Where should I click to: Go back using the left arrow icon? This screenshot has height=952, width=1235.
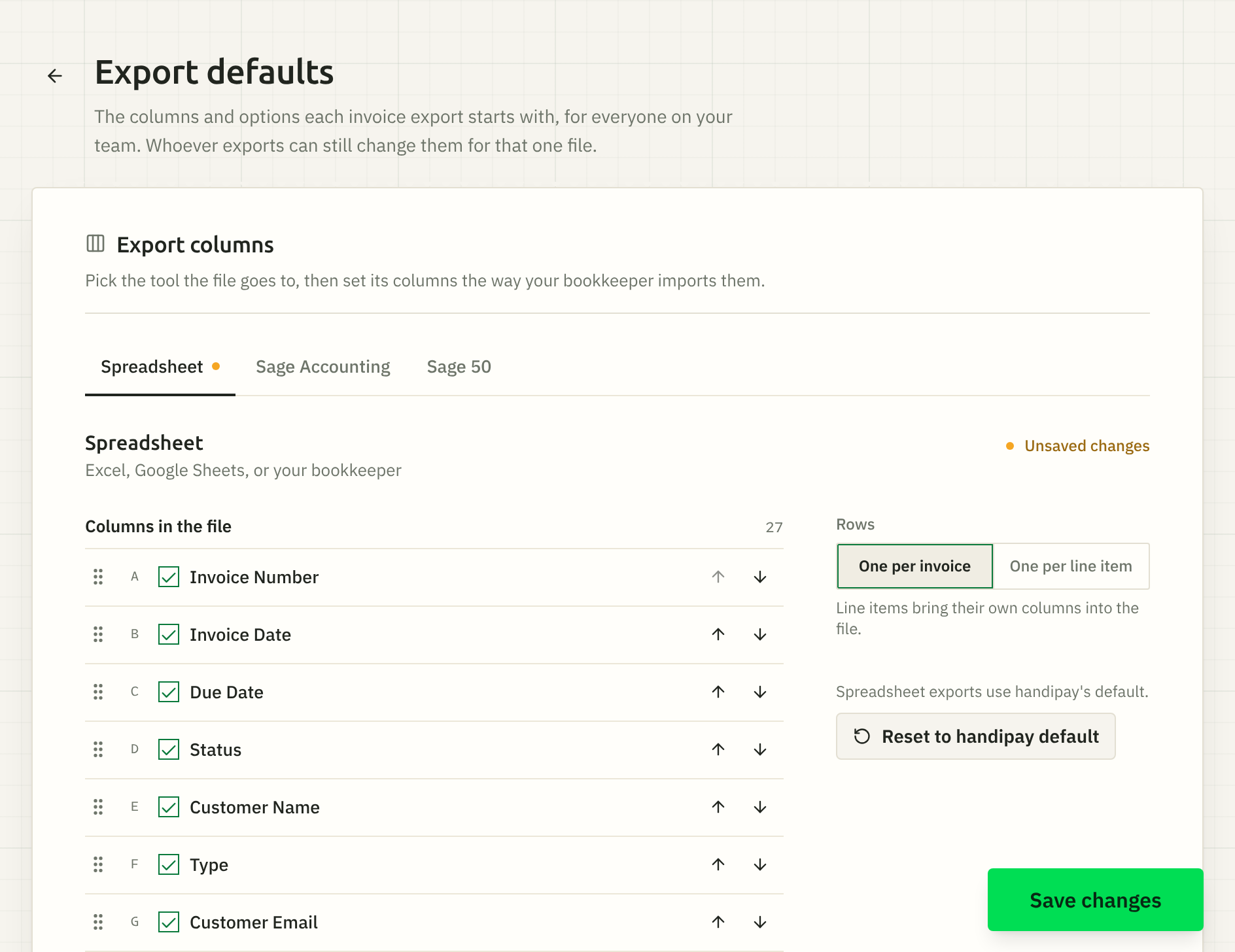[x=55, y=76]
